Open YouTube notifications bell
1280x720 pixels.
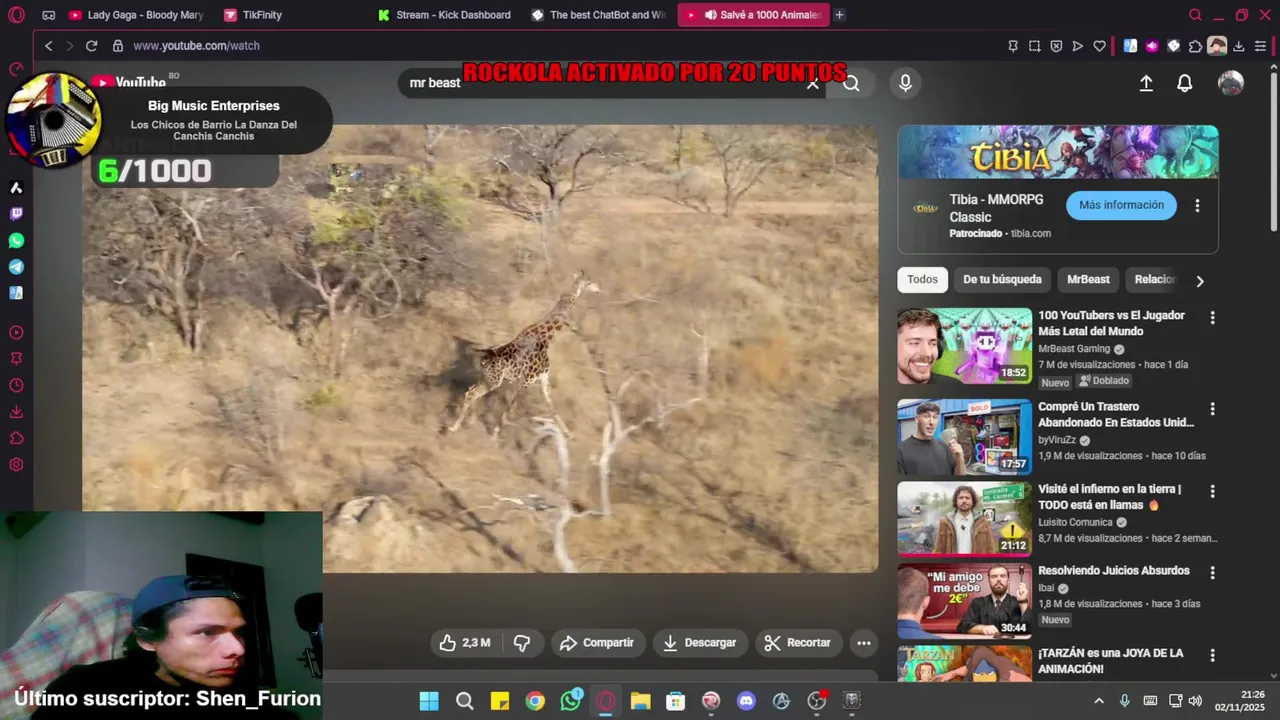point(1184,84)
